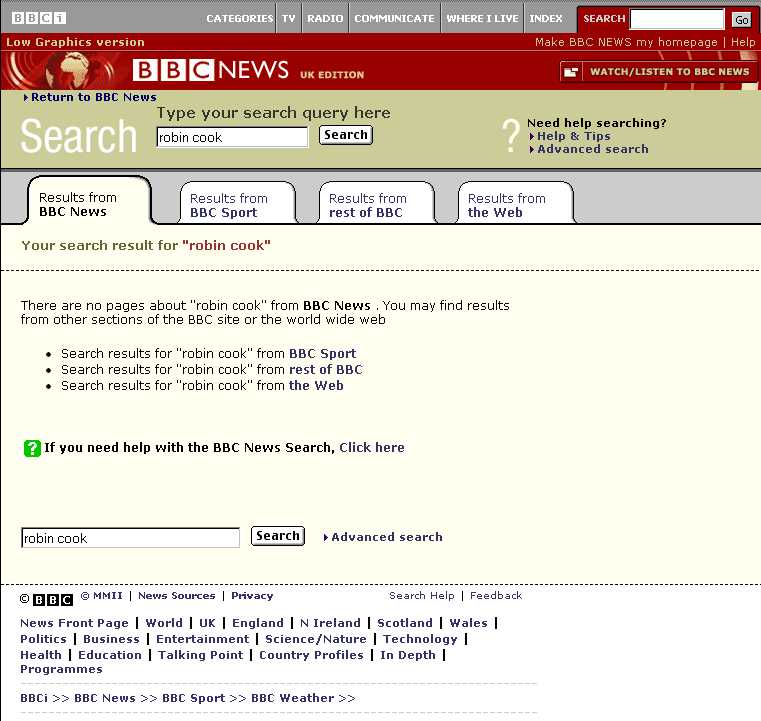Open News Sources footer link
This screenshot has height=721, width=761.
pos(177,596)
